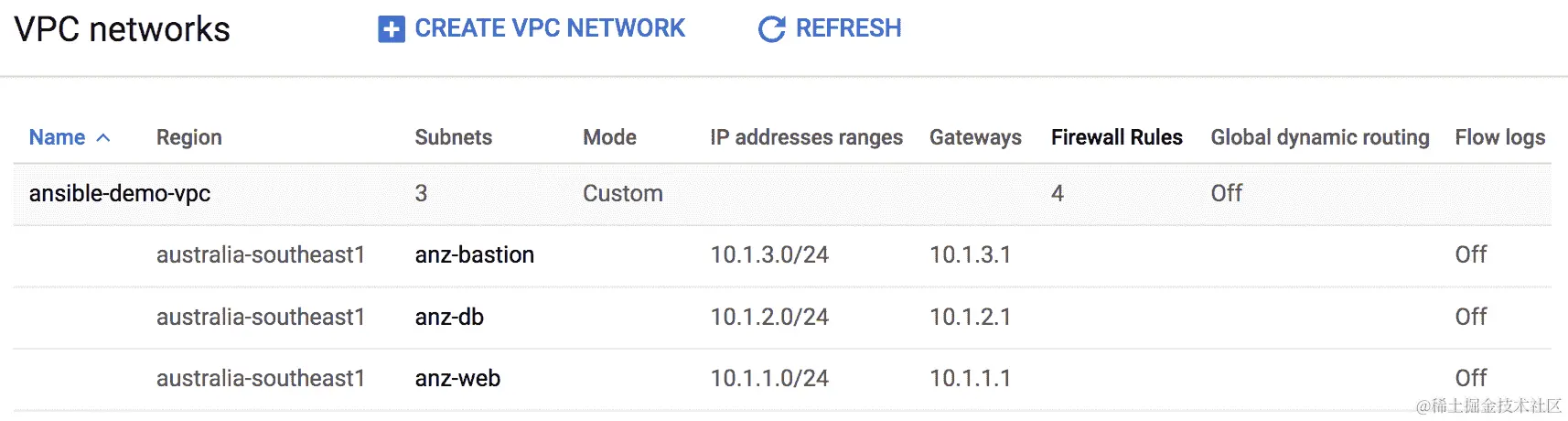Click the Flow logs column header
1568x421 pixels.
(1499, 137)
